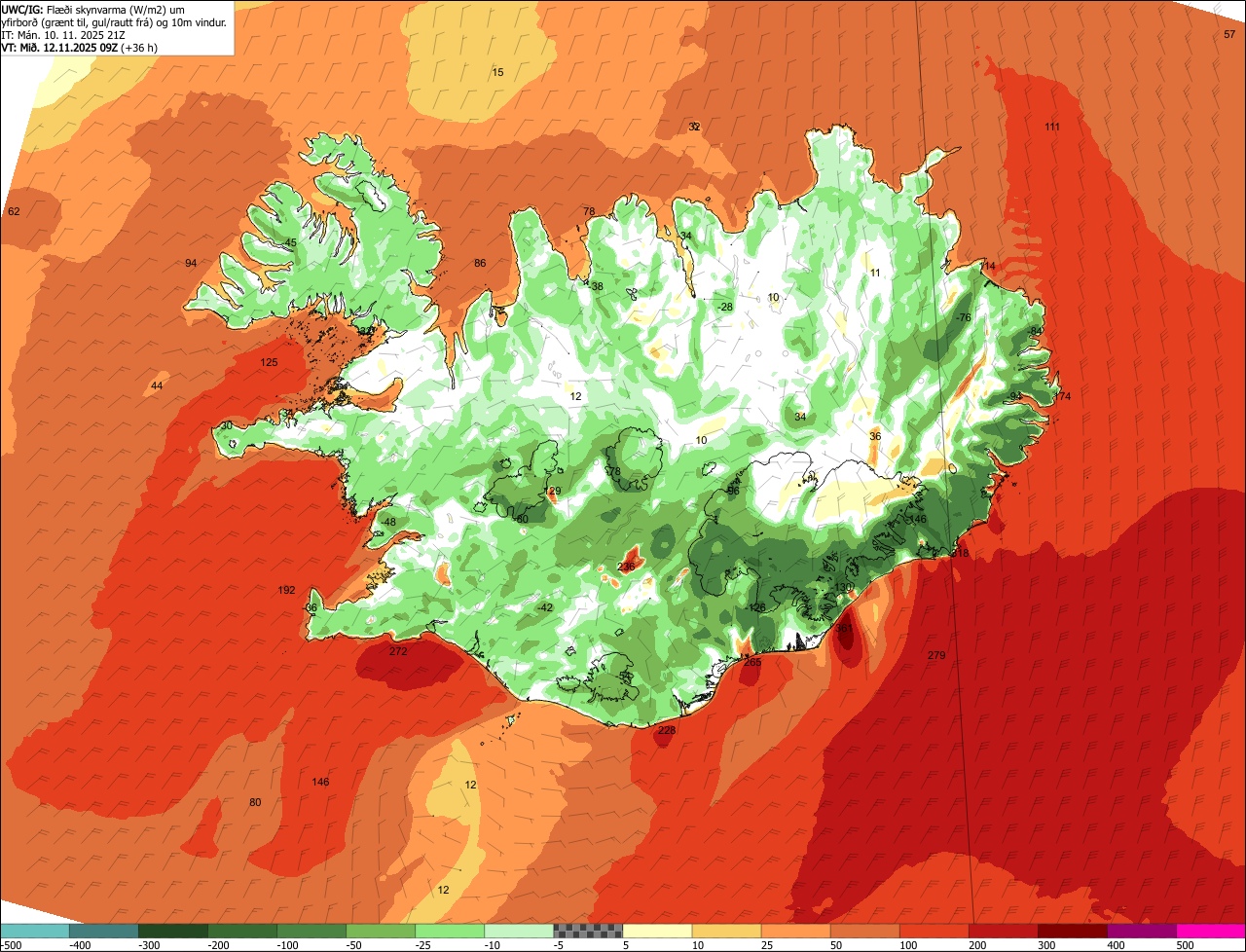Click the value 125 in the western bay
Image resolution: width=1246 pixels, height=952 pixels.
[x=269, y=362]
